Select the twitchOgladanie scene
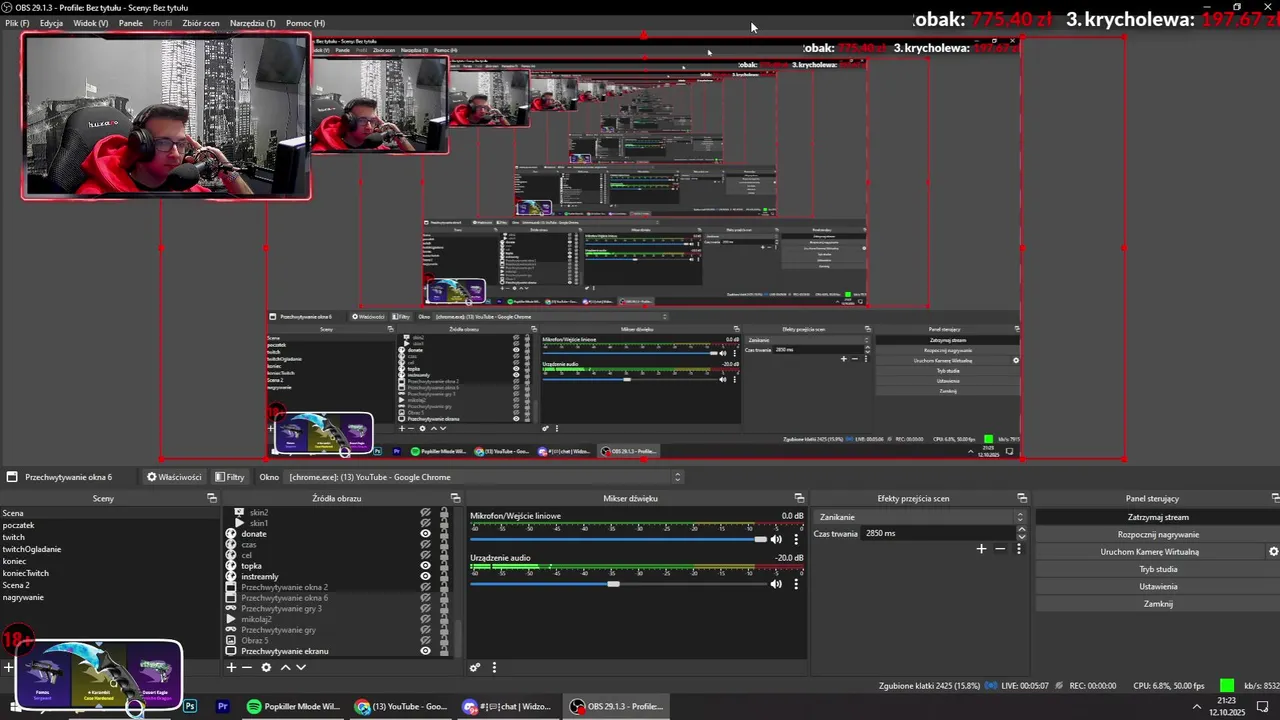This screenshot has height=720, width=1280. (x=31, y=549)
